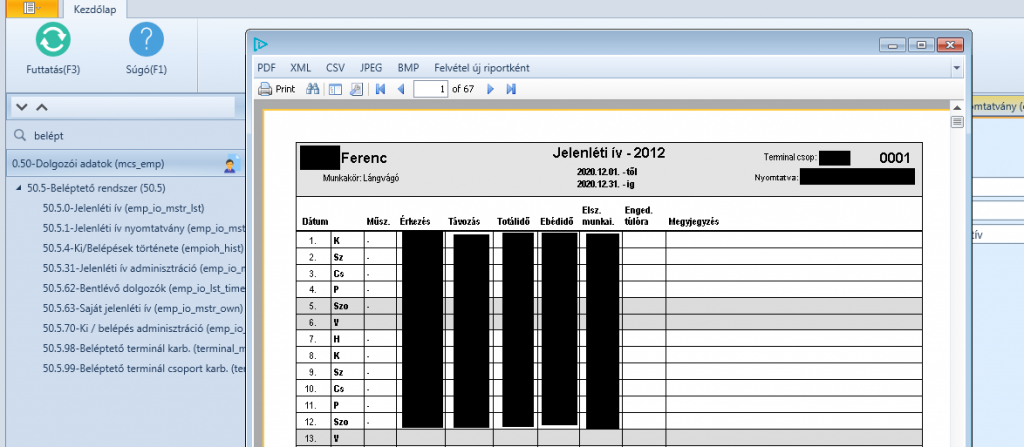Toggle the report panel layout icon
The image size is (1024, 447).
[335, 89]
